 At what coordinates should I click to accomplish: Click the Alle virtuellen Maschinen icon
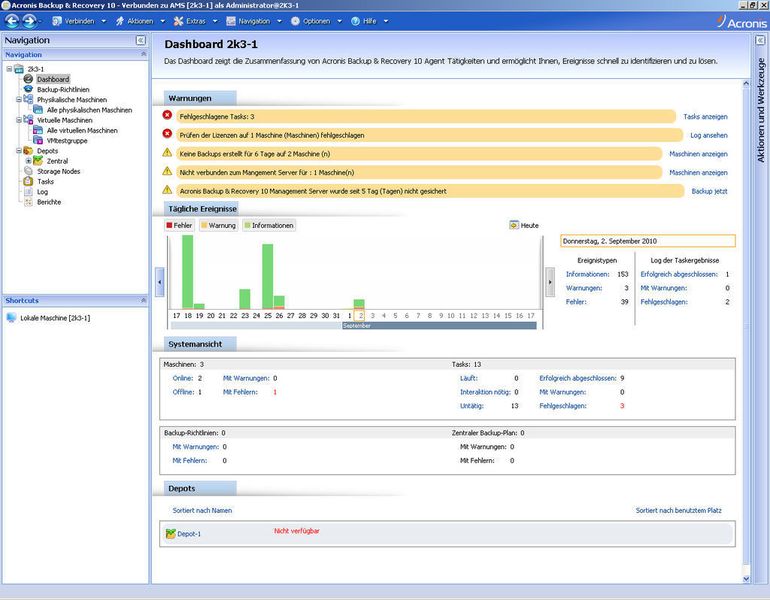[x=38, y=130]
